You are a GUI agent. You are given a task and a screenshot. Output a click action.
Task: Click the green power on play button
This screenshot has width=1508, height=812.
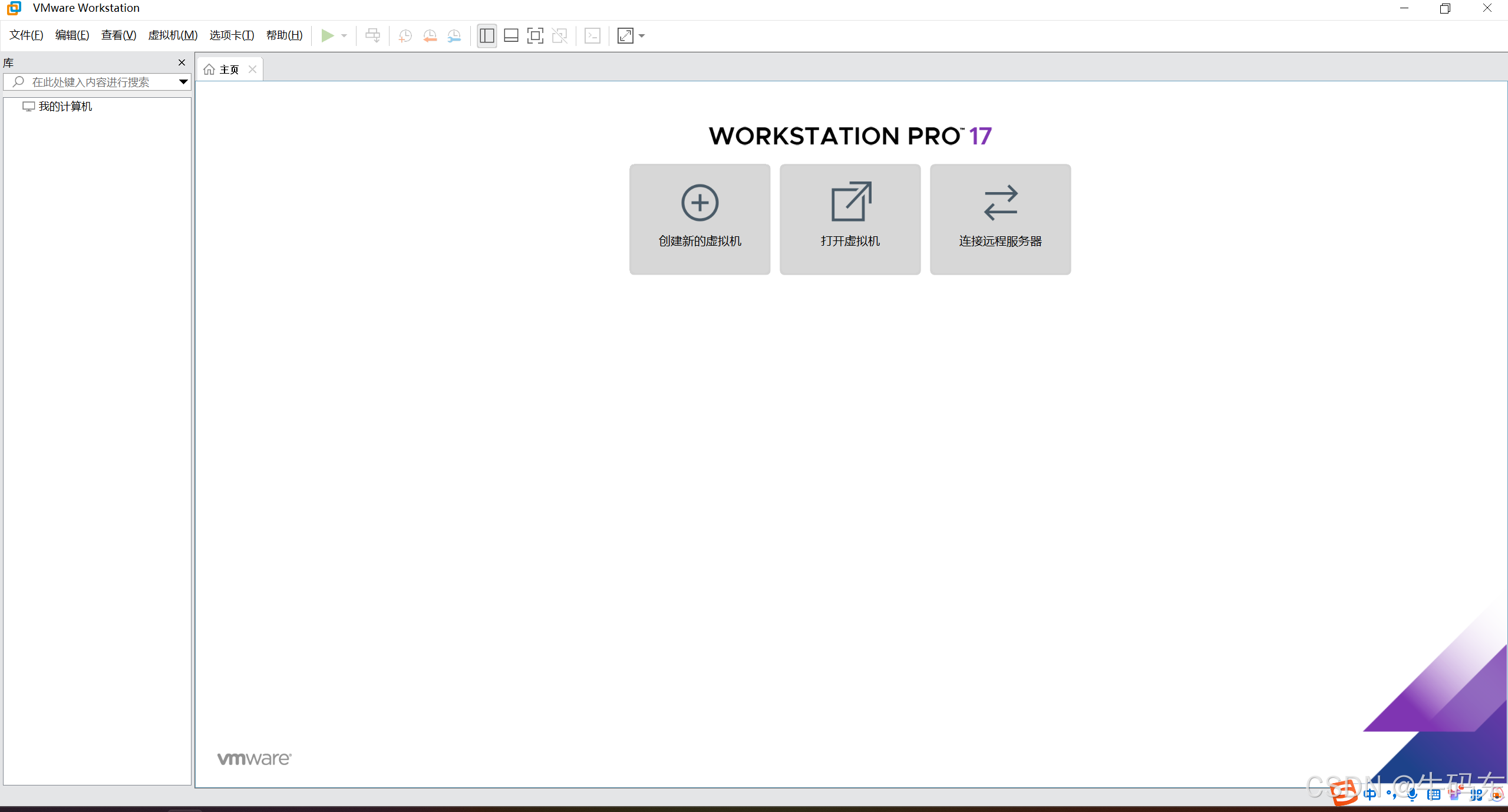[x=327, y=36]
